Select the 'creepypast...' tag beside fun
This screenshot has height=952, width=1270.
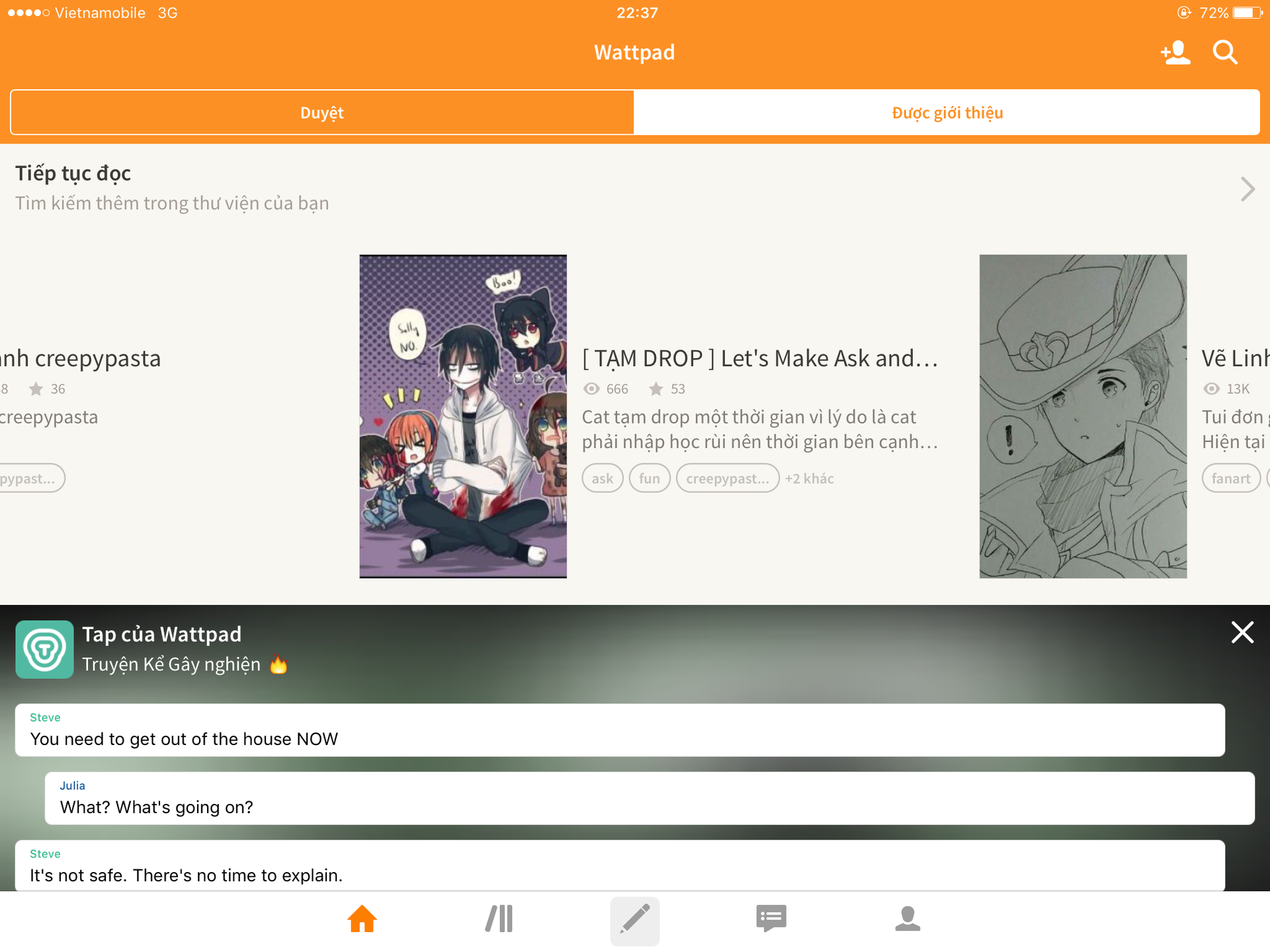(x=727, y=479)
